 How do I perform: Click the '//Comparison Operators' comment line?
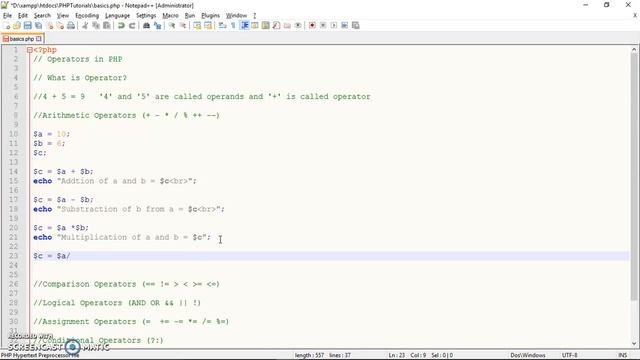[127, 284]
